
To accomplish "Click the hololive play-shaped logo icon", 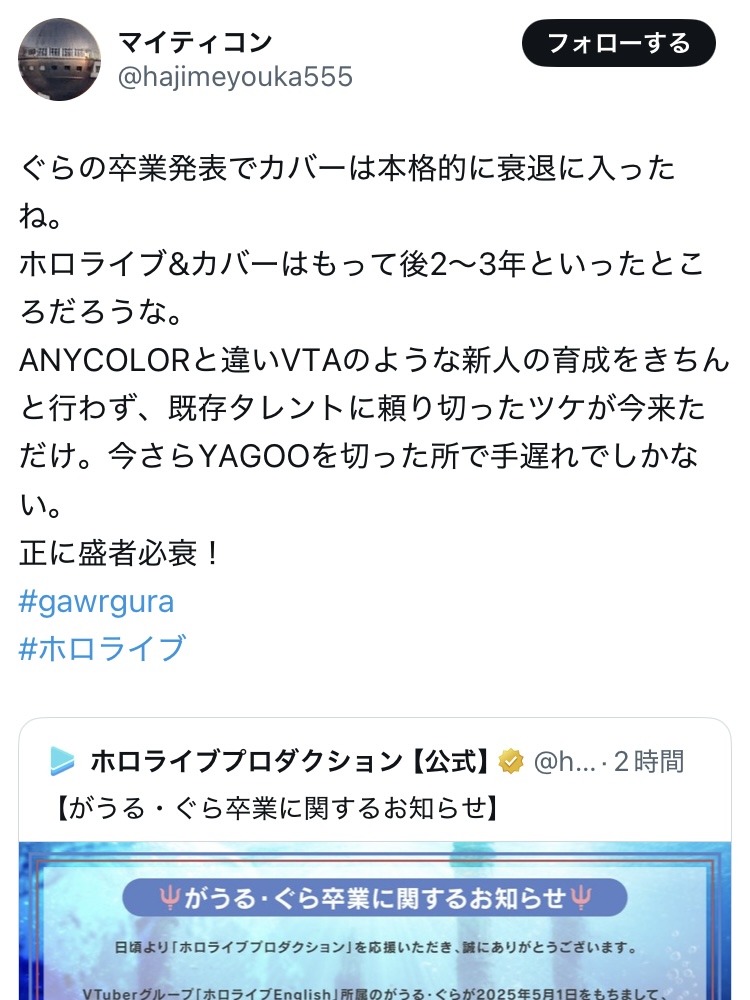I will (62, 761).
